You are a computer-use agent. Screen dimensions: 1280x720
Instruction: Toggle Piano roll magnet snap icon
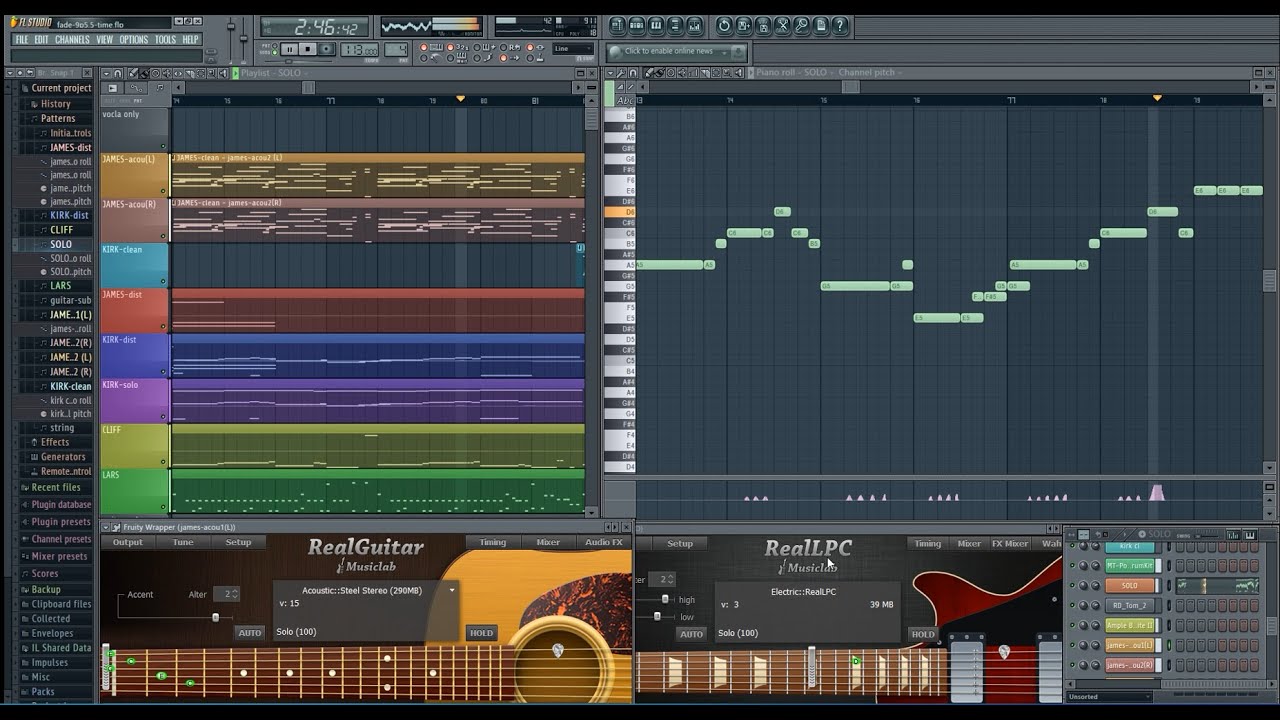(x=632, y=73)
